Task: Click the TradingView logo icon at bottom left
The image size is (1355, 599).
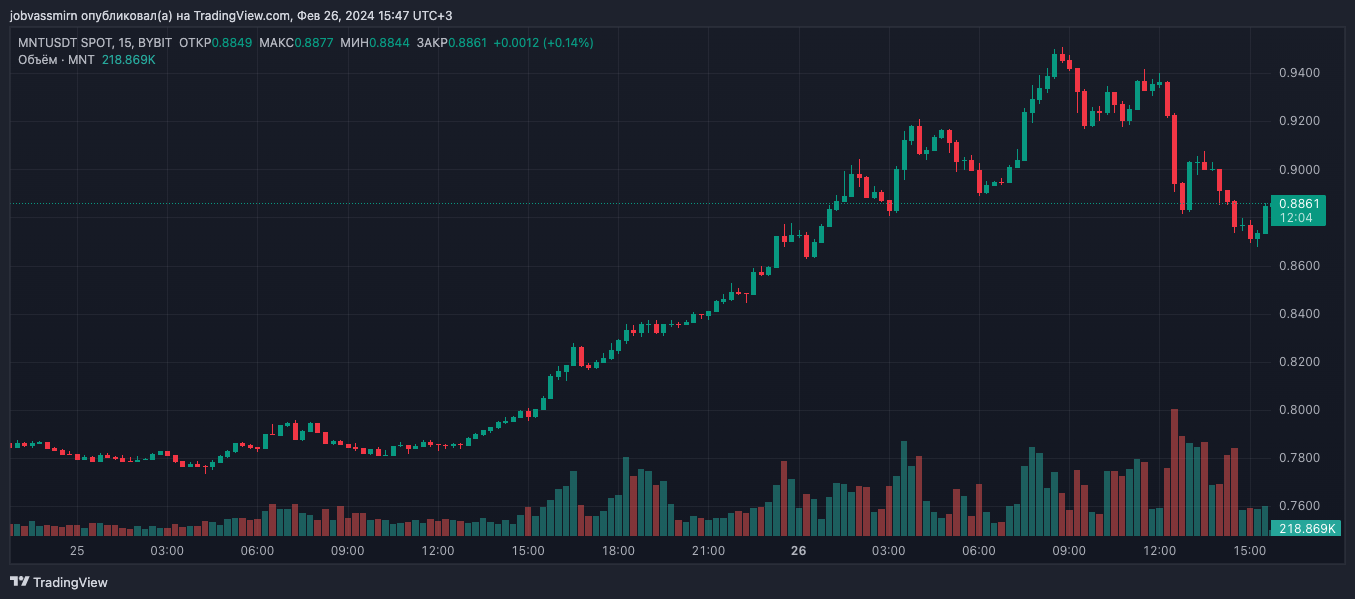Action: [19, 582]
